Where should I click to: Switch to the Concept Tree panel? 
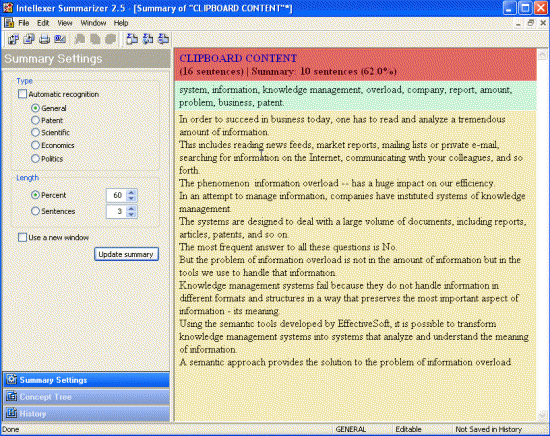coord(86,397)
